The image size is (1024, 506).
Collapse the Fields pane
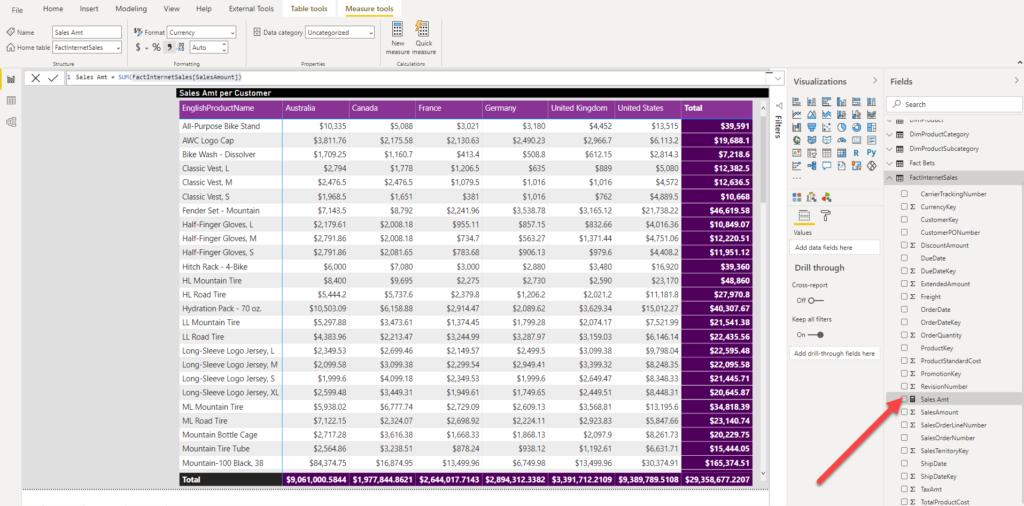1016,81
